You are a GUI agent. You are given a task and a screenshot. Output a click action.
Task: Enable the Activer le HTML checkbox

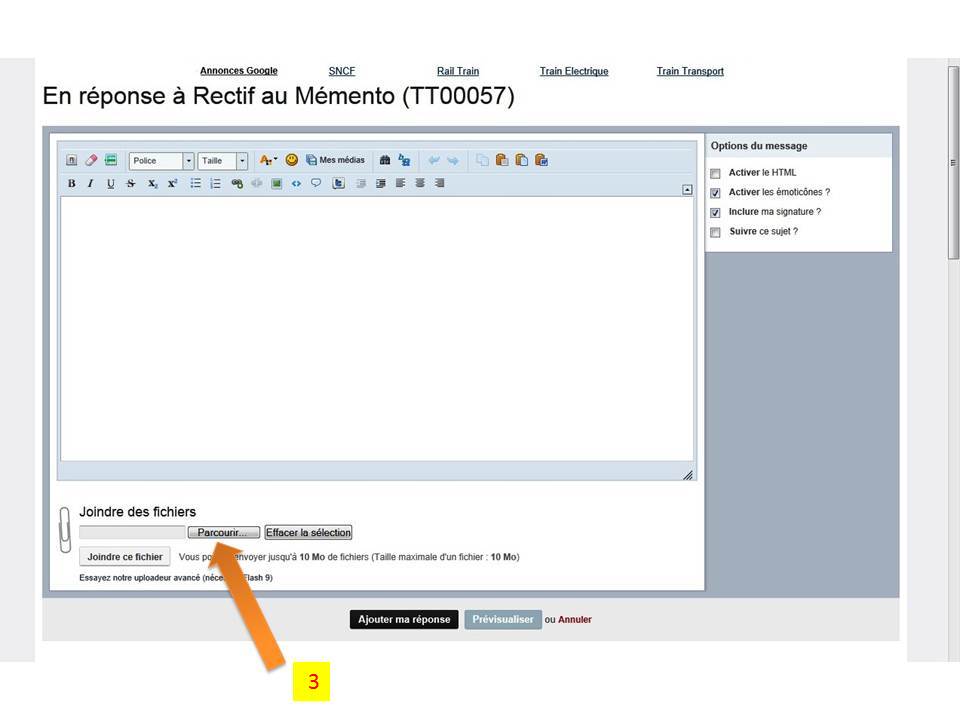[715, 174]
